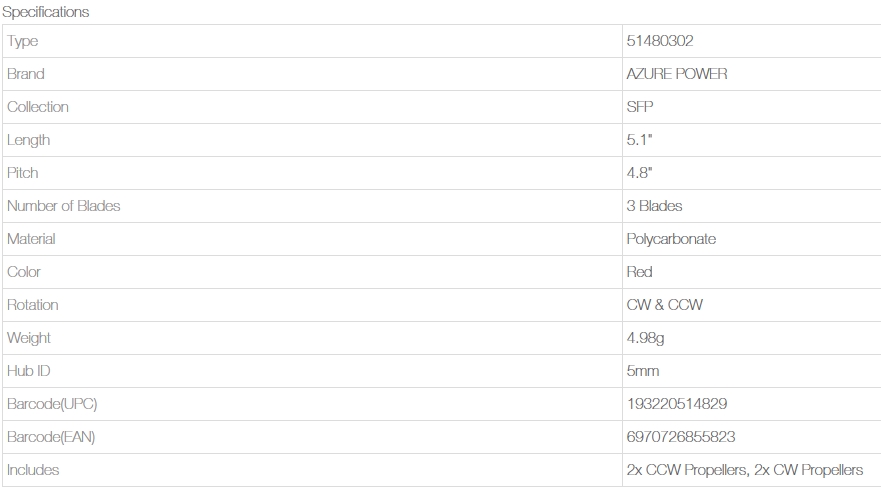881x491 pixels.
Task: Click the Barcode(EAN) row label
Action: (51, 437)
